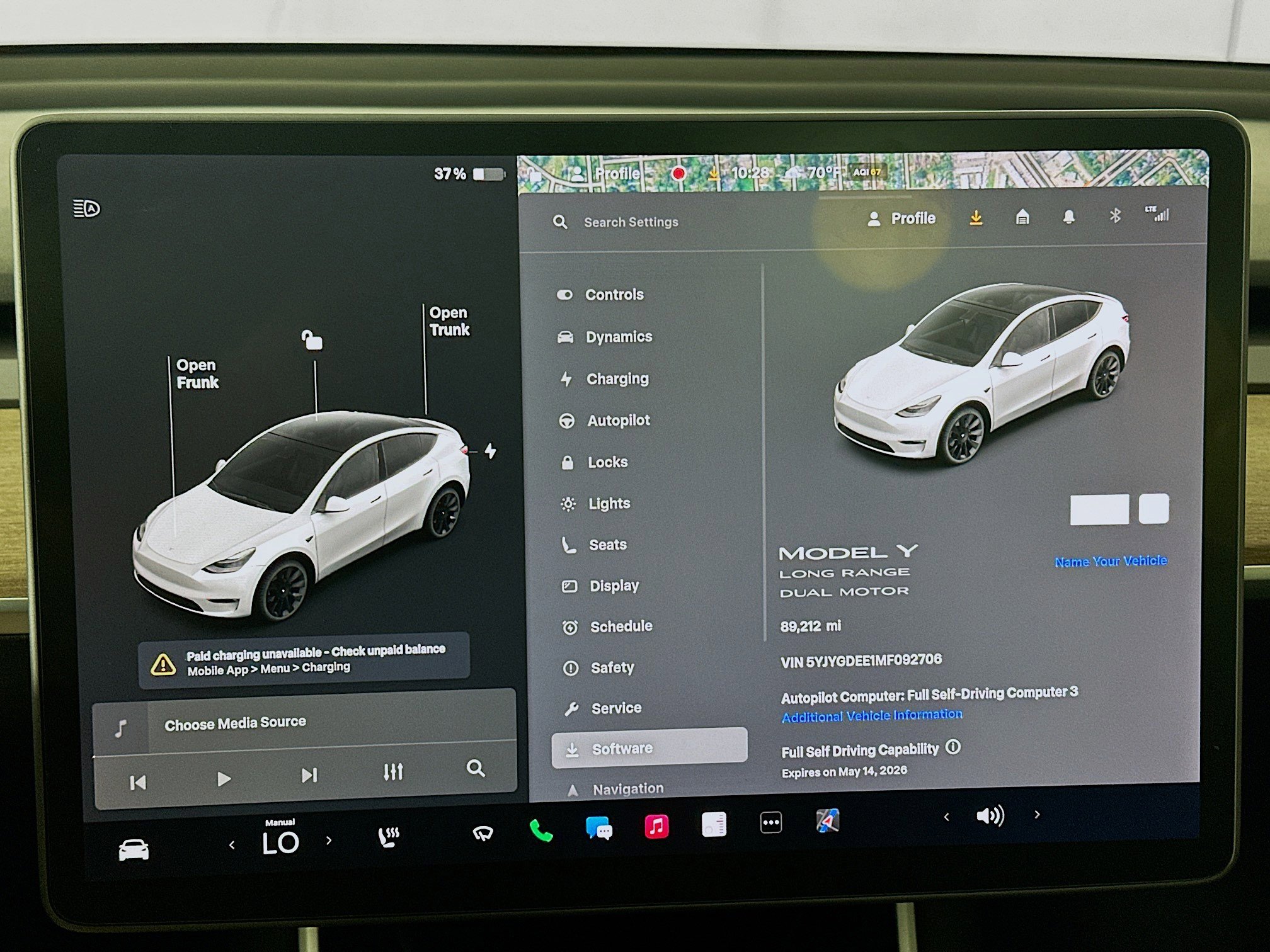Tap the speaker volume icon
1270x952 pixels.
(x=990, y=816)
